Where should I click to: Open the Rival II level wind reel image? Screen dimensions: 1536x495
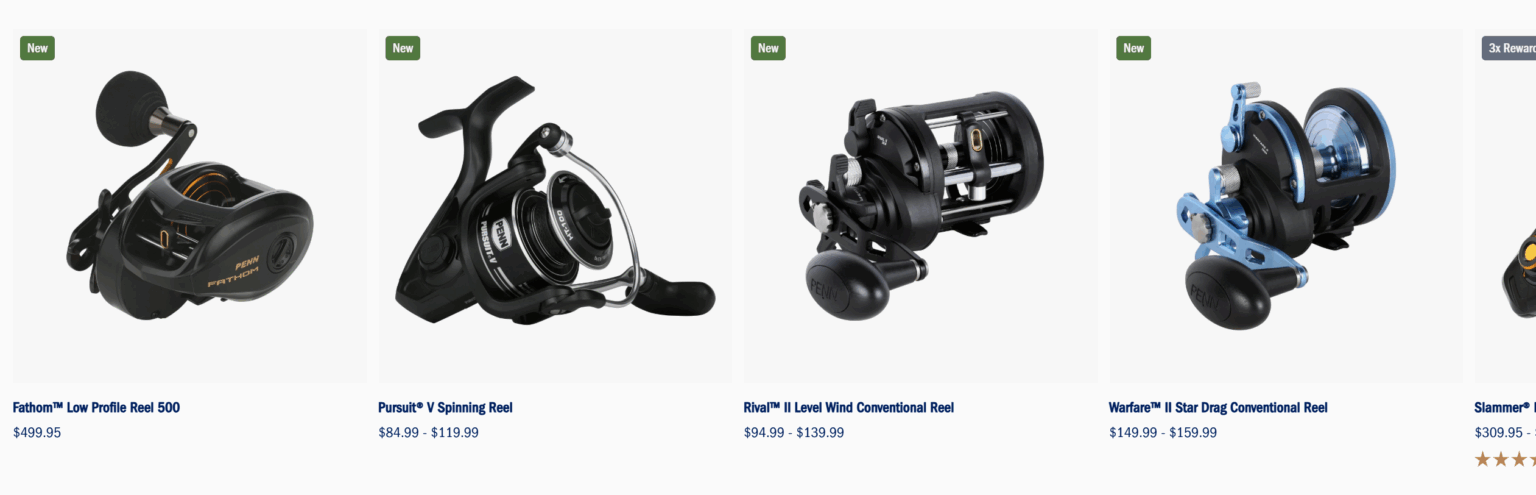pos(920,205)
